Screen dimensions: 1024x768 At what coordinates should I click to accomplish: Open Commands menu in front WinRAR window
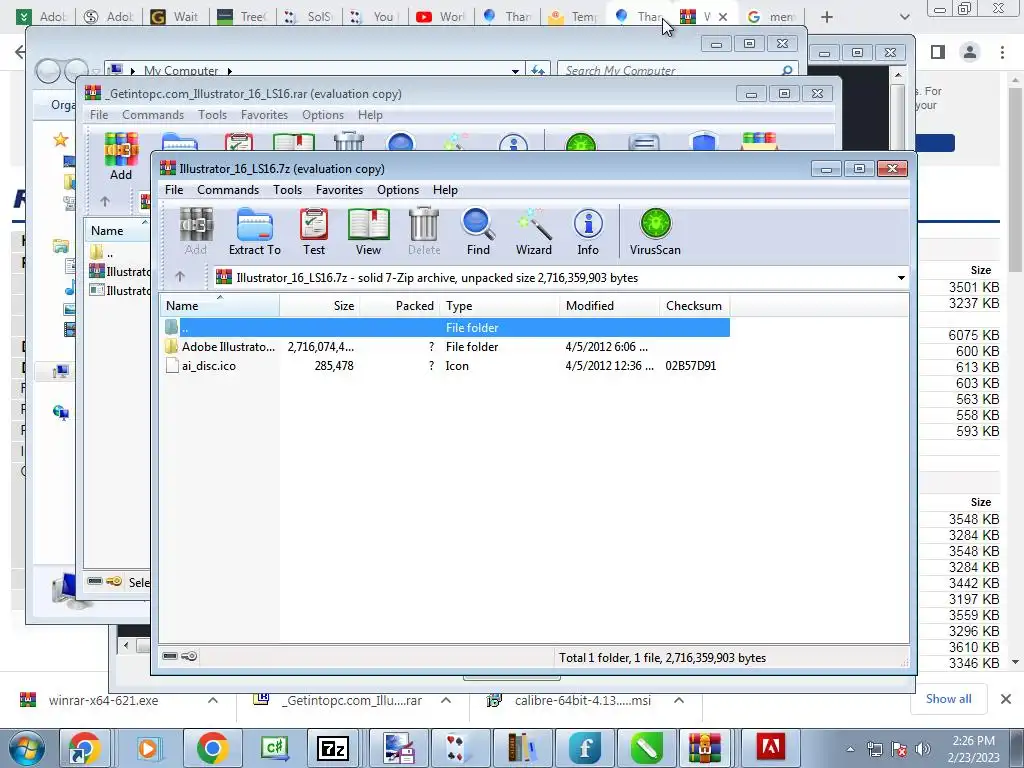click(228, 189)
